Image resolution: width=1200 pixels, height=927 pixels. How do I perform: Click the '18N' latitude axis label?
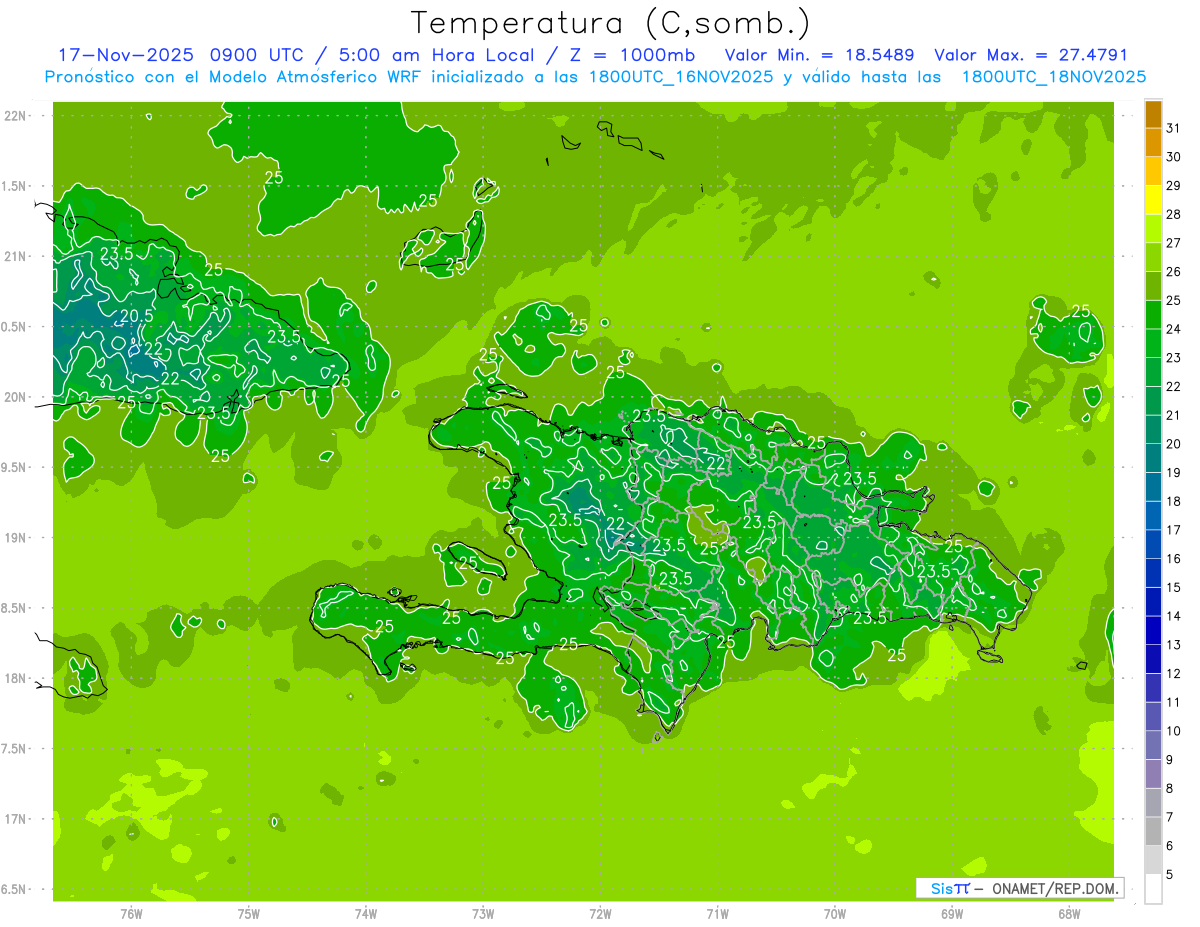pos(16,678)
